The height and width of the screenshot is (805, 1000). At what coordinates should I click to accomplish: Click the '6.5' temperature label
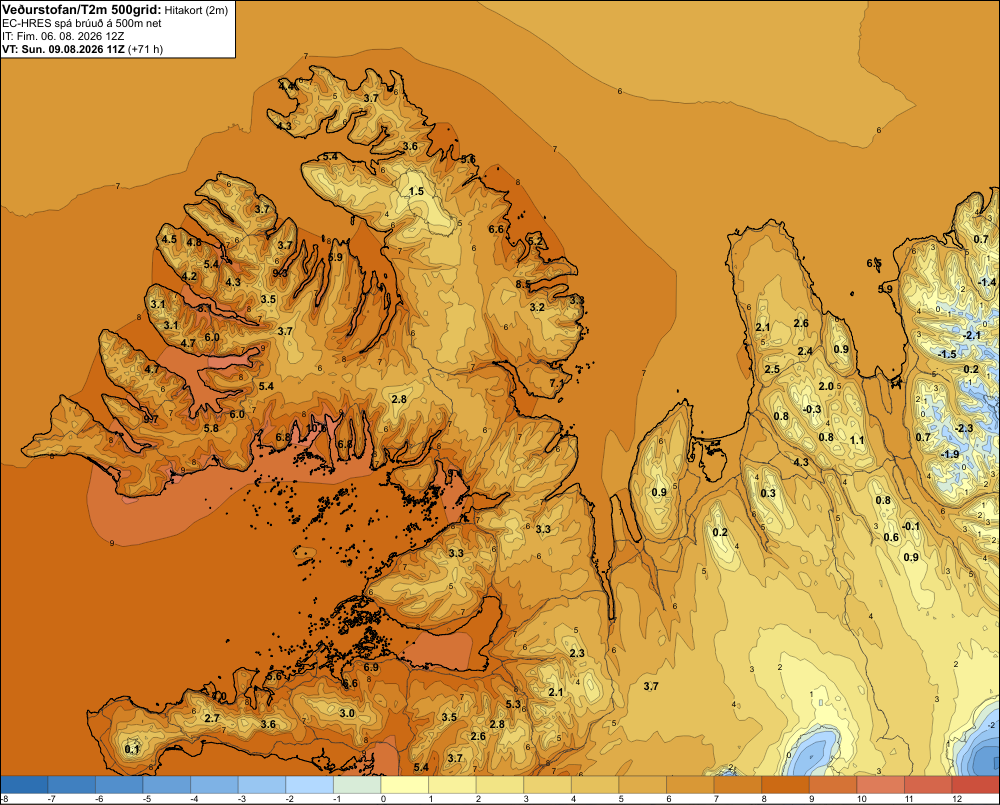tap(874, 263)
